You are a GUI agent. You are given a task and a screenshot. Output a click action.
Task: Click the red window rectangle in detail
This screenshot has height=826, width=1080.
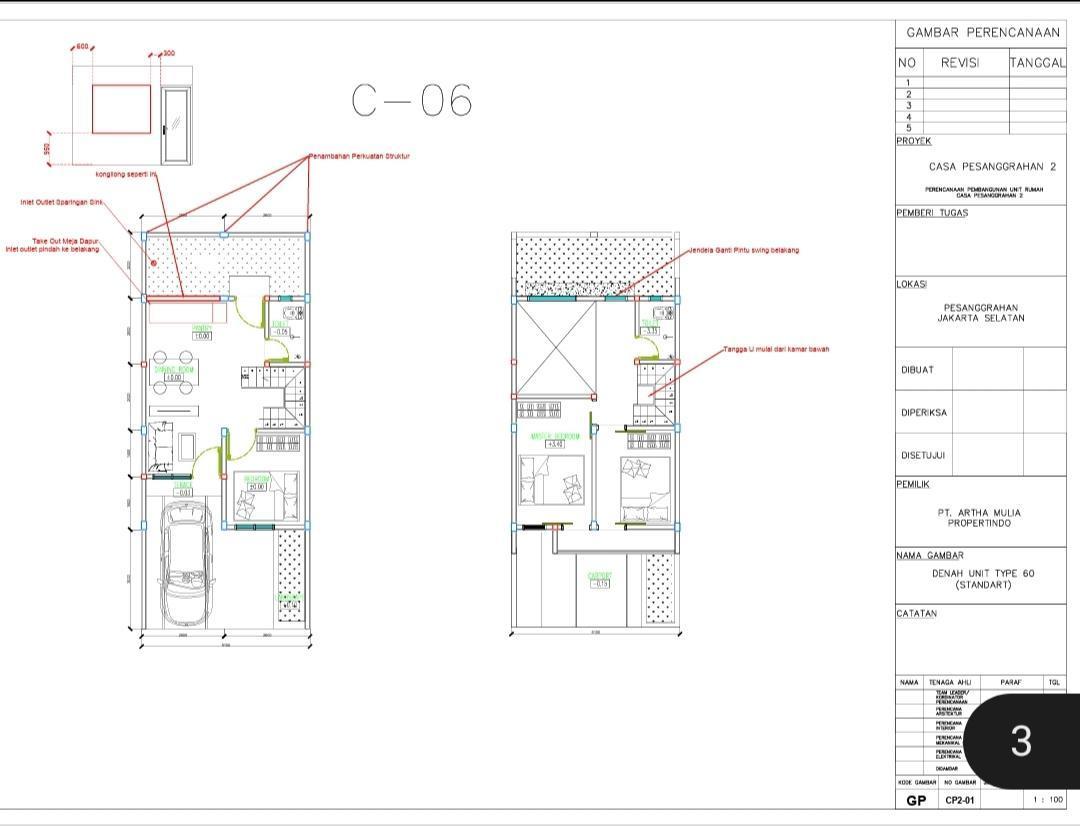121,109
